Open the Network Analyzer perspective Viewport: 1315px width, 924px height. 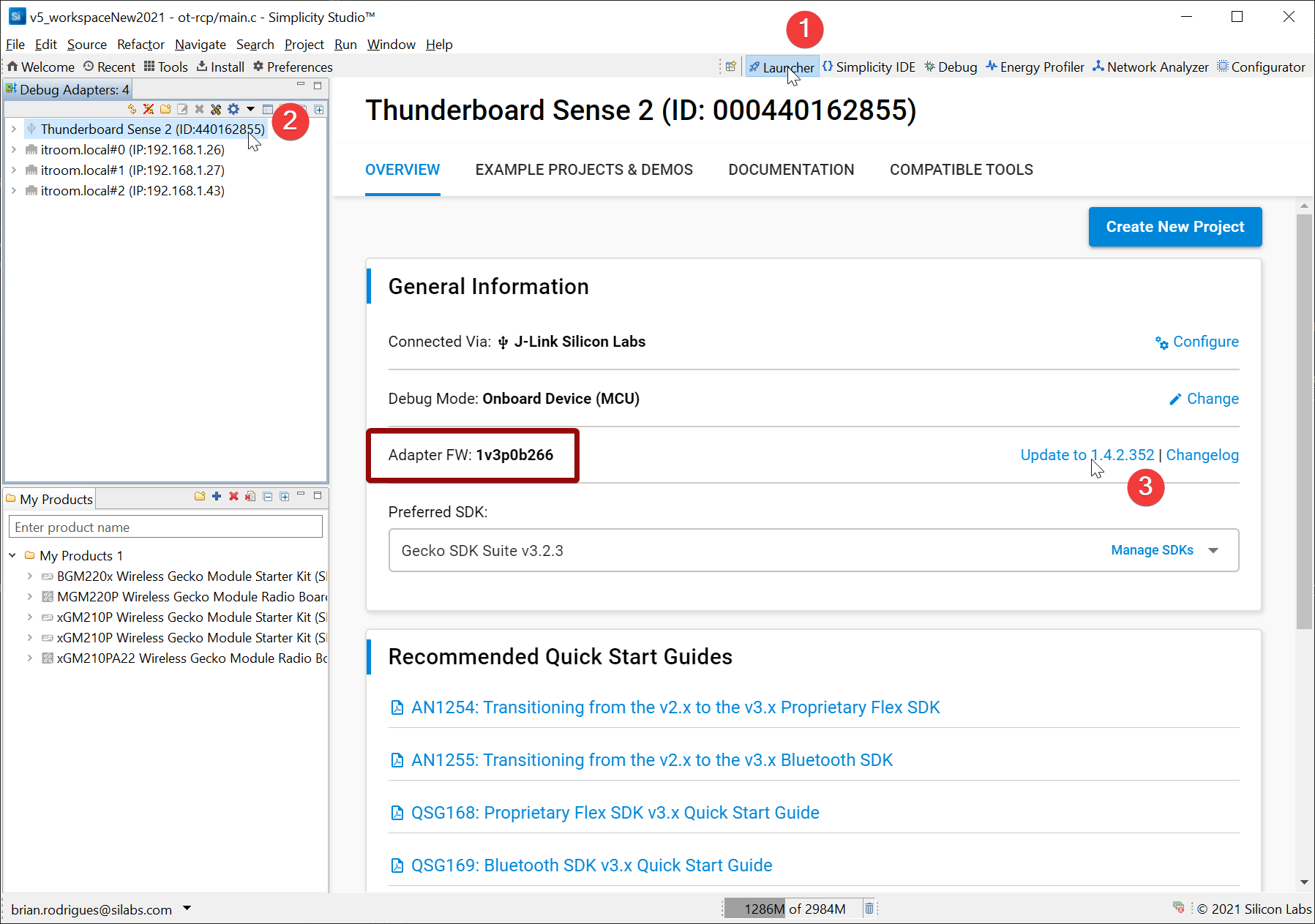pos(1150,67)
